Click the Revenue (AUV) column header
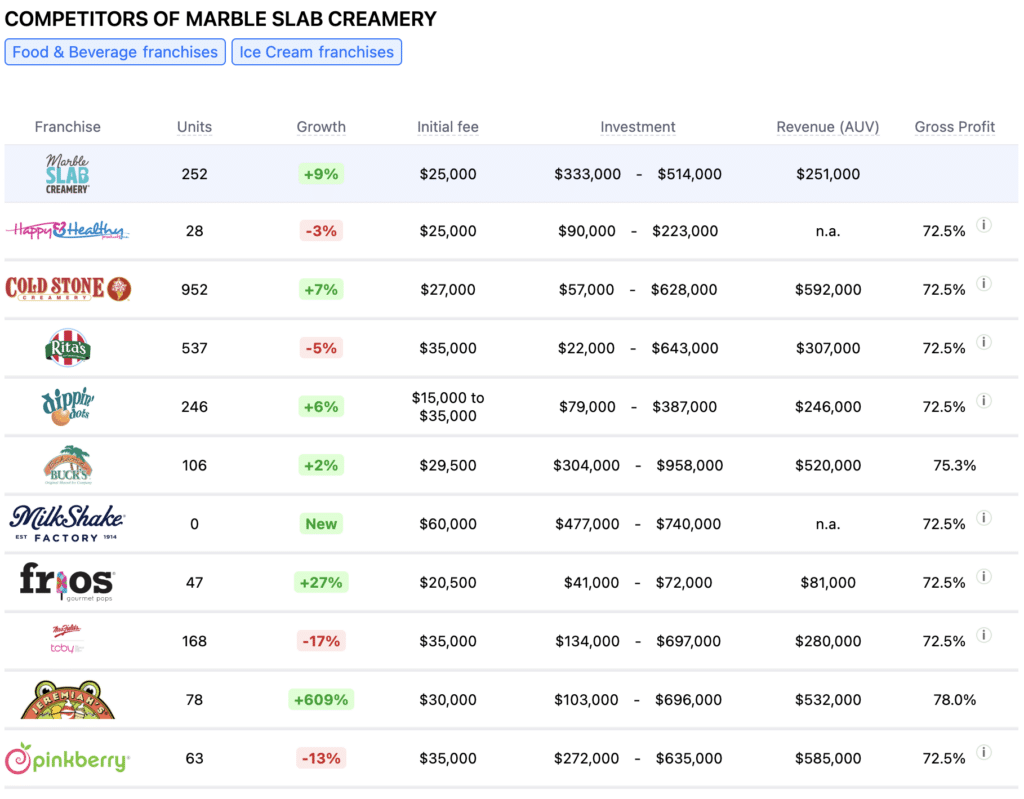 point(827,127)
